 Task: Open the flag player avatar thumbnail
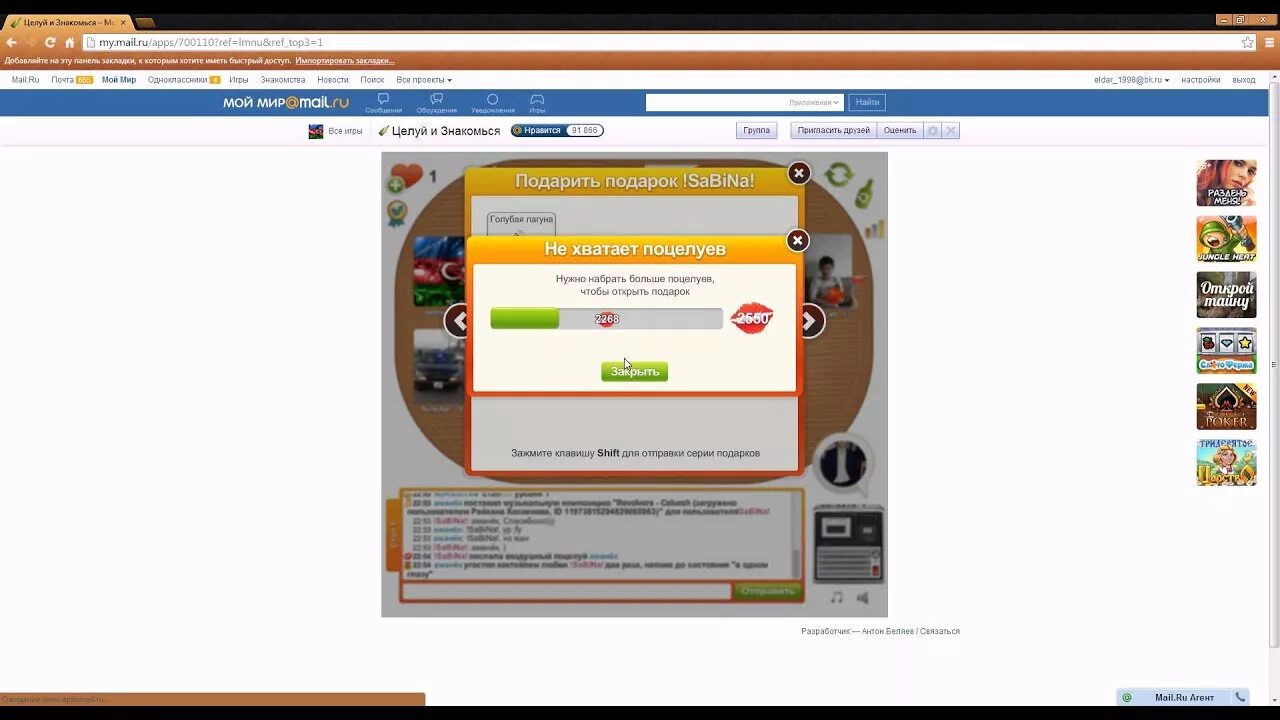pos(438,272)
